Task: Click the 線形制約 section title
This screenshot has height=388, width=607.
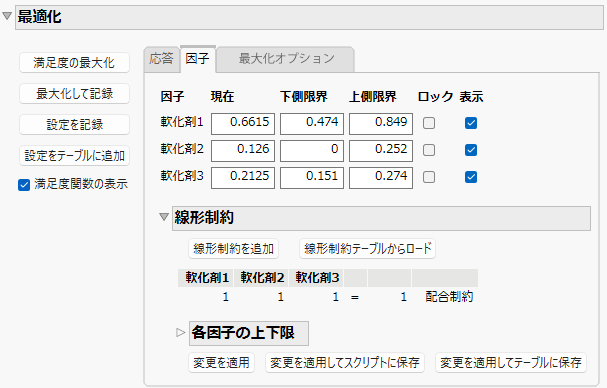Action: pos(204,218)
